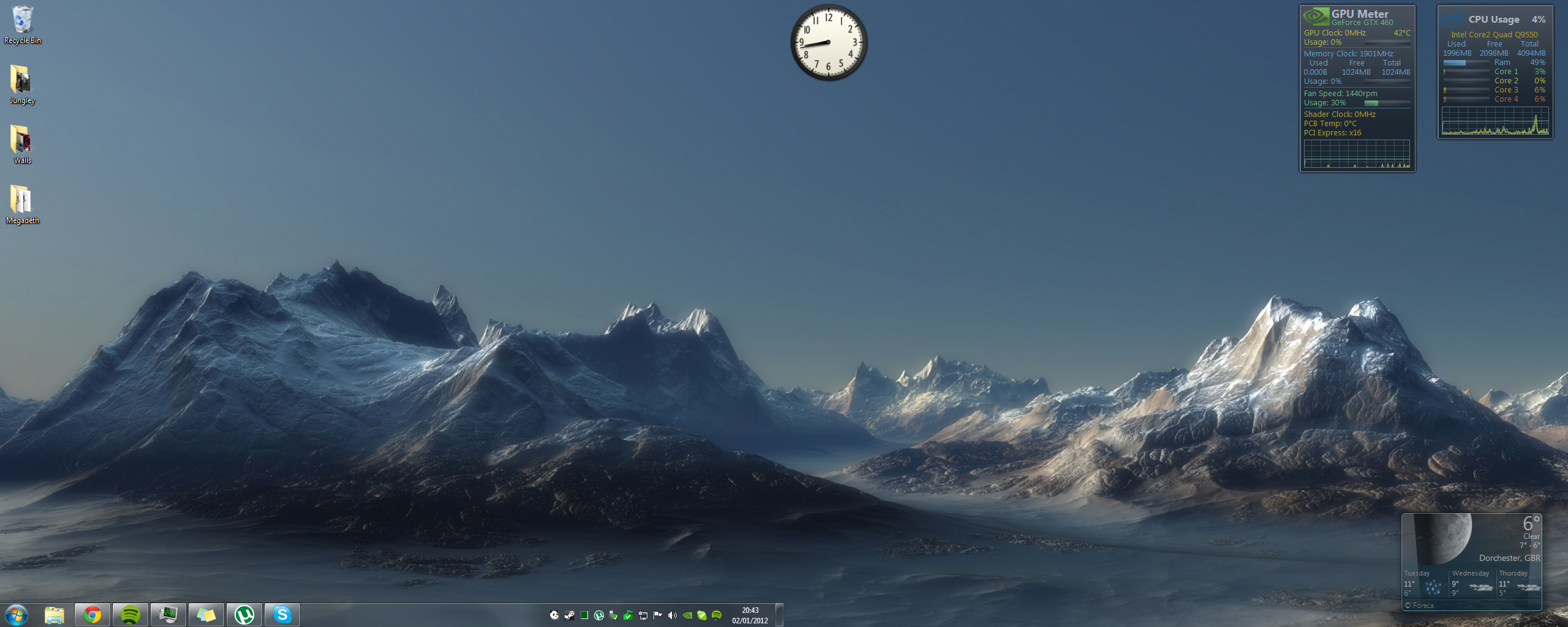Open the Jungley folder on desktop

[x=22, y=84]
